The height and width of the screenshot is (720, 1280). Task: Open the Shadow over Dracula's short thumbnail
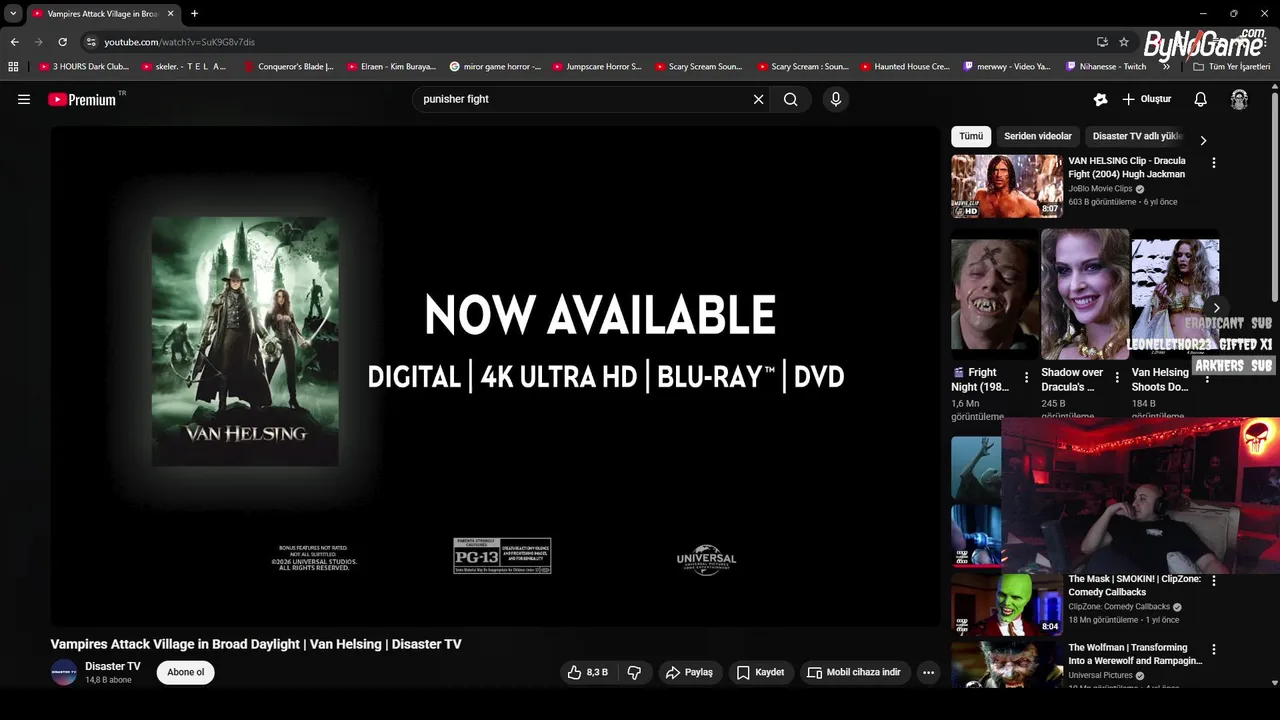[1085, 294]
